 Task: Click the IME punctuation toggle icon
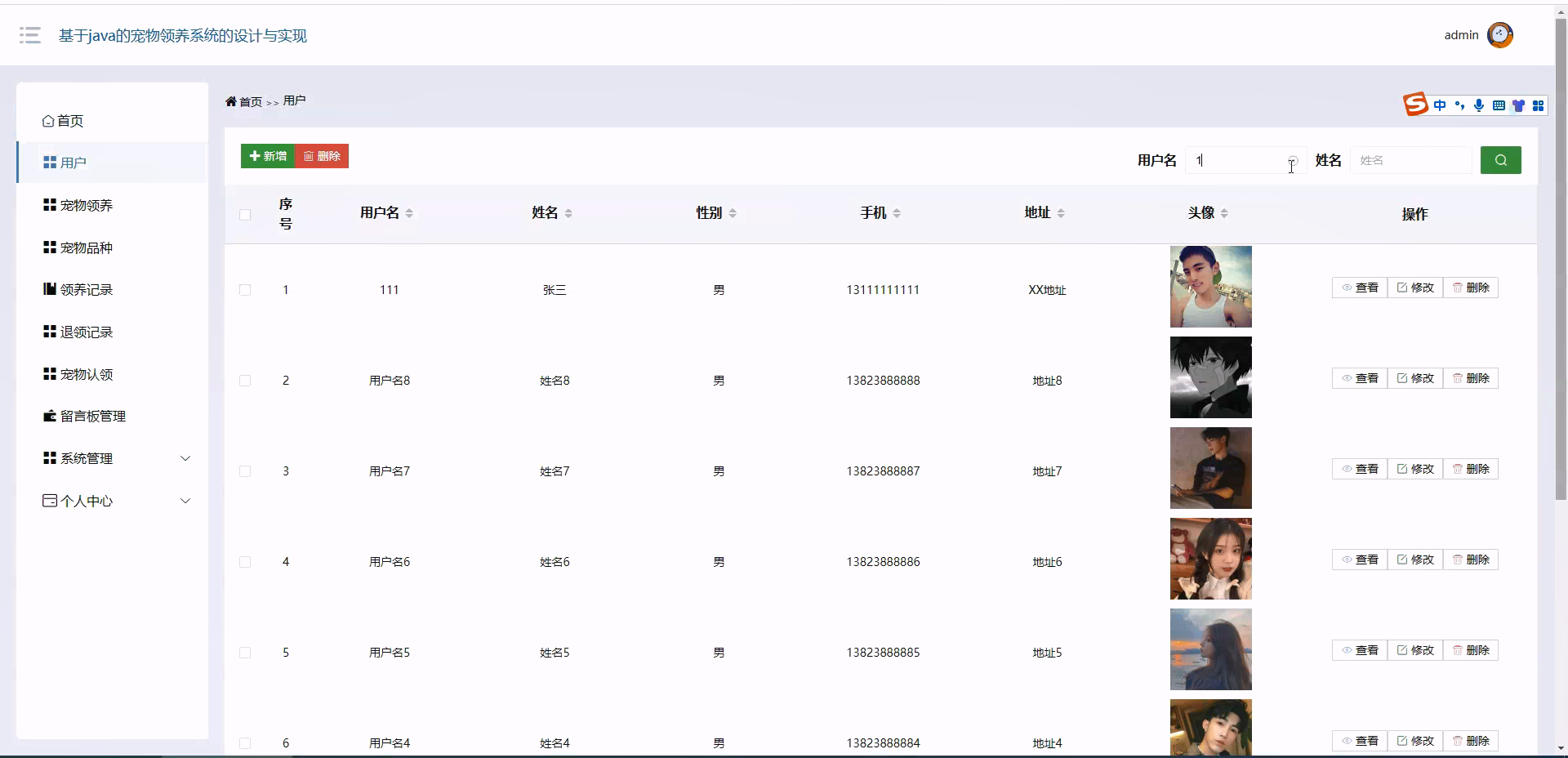(x=1459, y=105)
